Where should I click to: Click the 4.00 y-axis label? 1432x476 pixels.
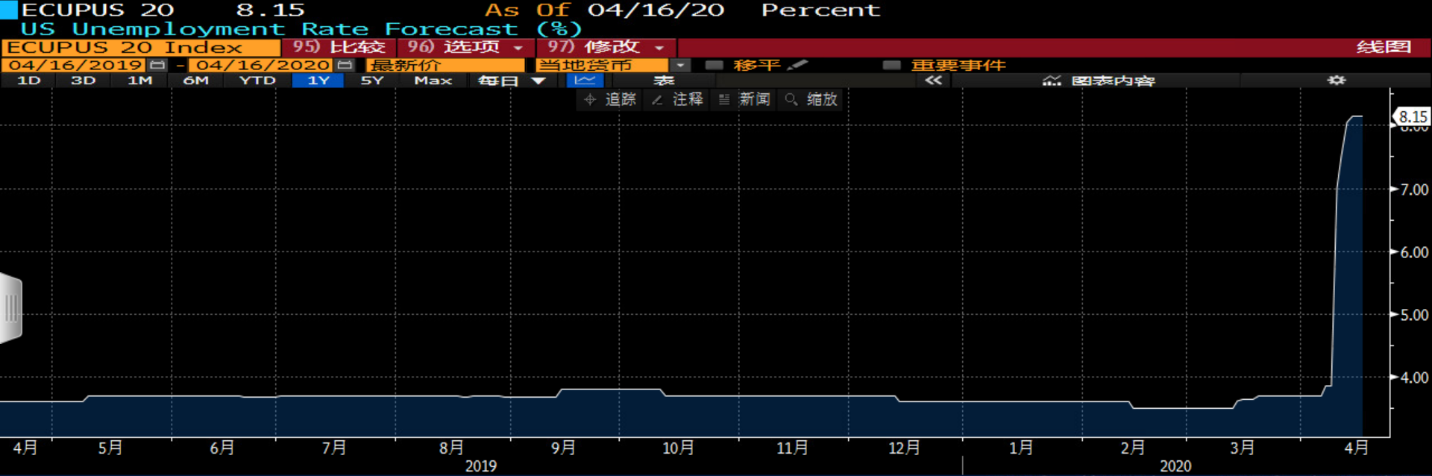pos(1412,378)
